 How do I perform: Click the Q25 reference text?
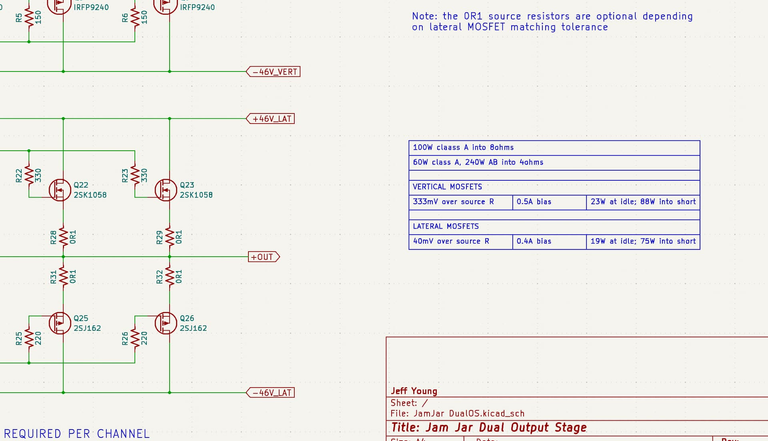[x=81, y=318]
